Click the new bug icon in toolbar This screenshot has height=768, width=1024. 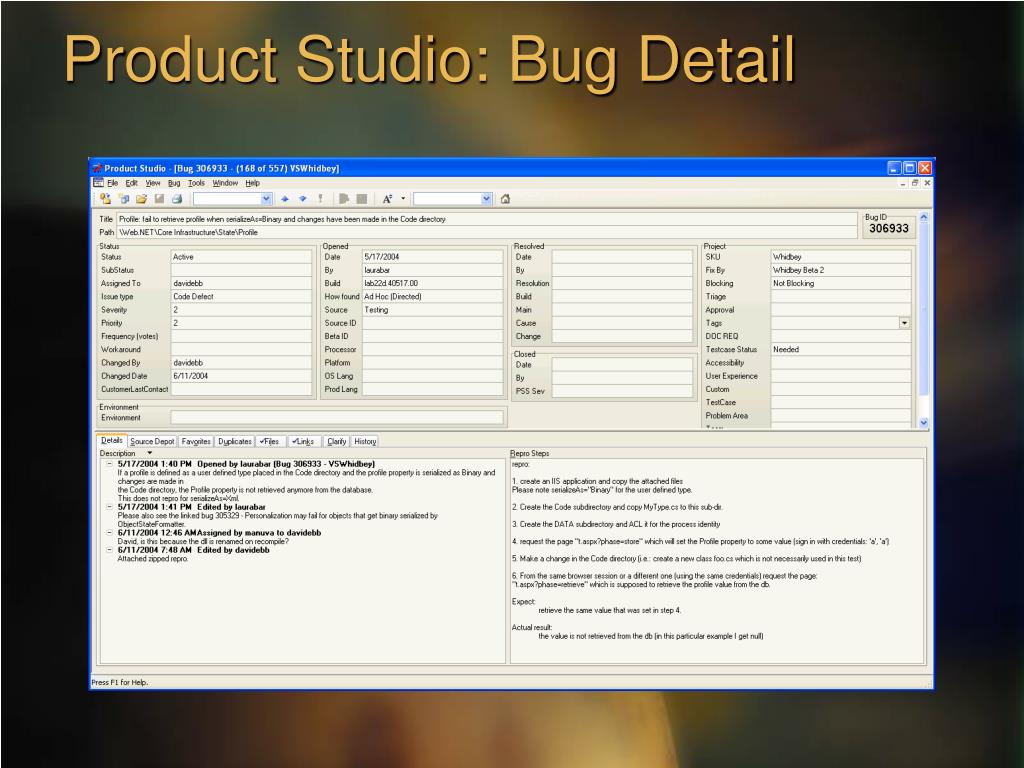pyautogui.click(x=105, y=199)
